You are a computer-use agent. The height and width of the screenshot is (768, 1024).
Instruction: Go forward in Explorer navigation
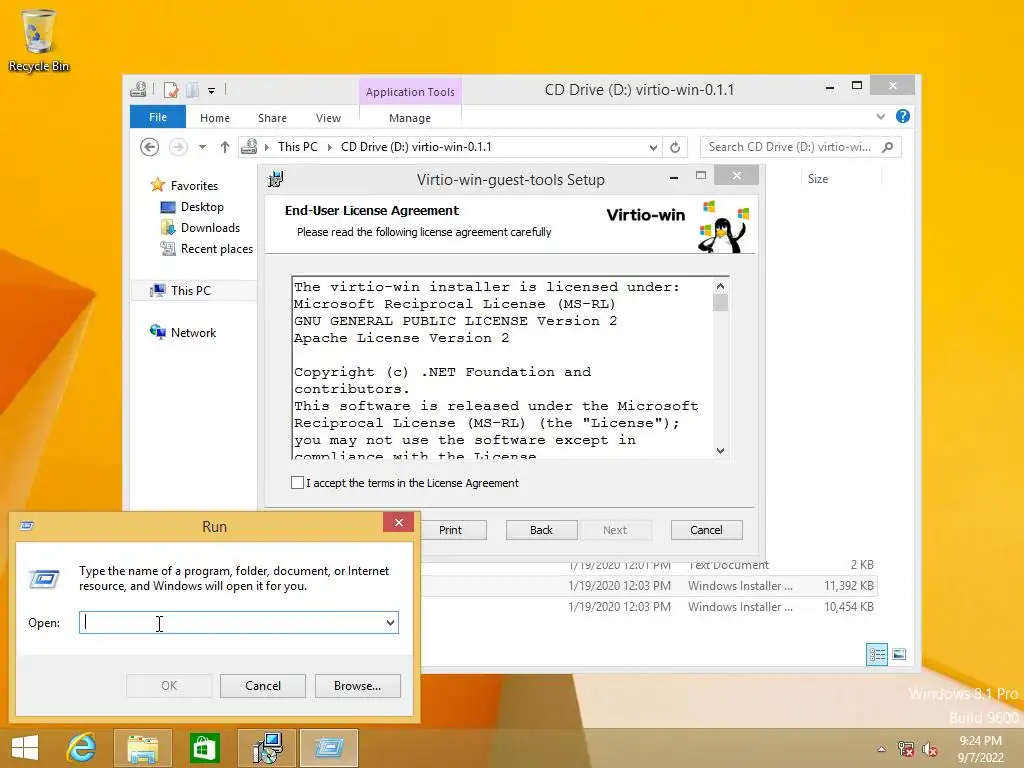178,147
